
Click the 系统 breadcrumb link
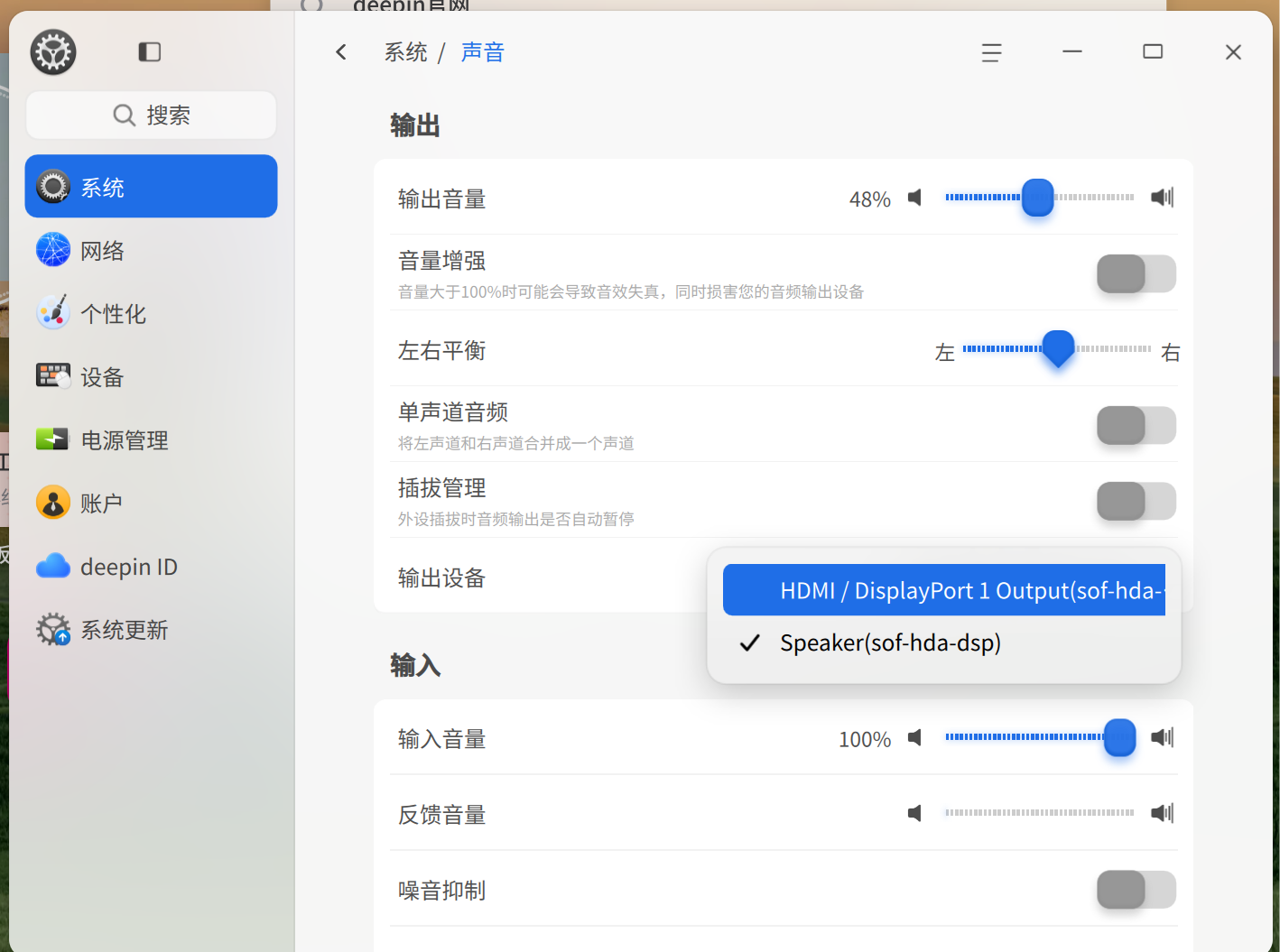405,52
